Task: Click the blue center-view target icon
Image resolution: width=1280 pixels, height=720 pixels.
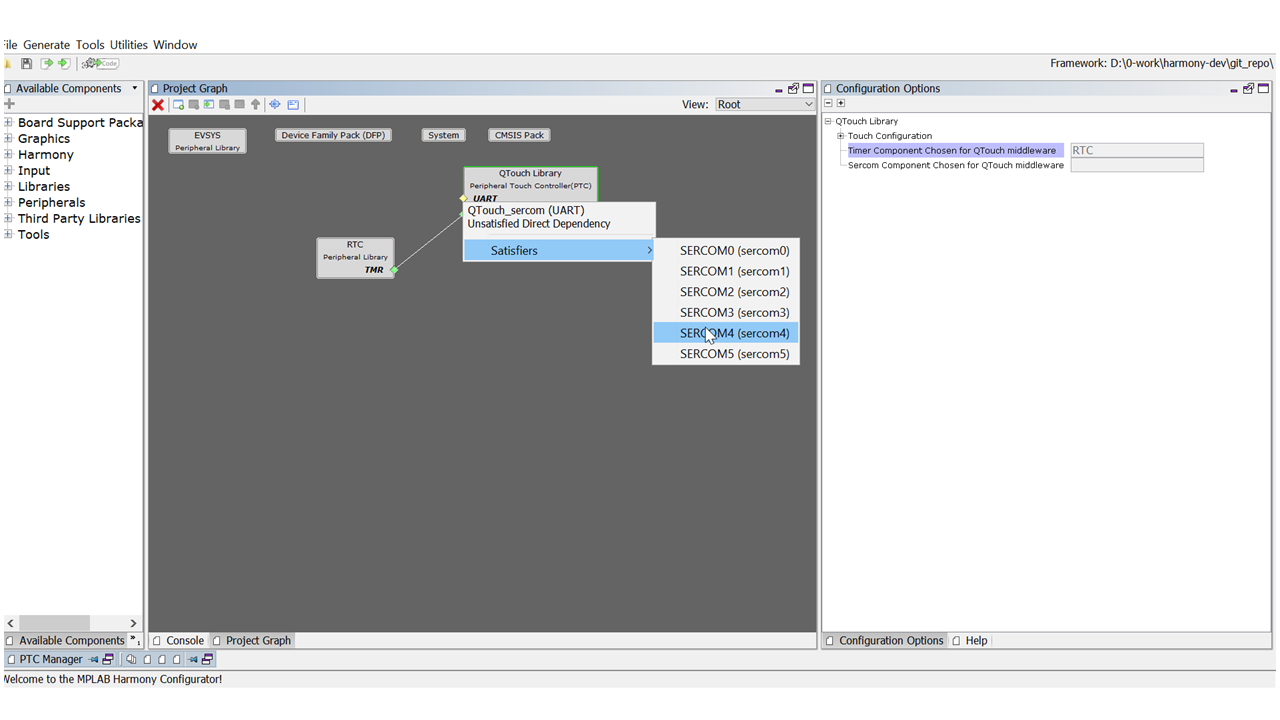Action: pos(275,105)
